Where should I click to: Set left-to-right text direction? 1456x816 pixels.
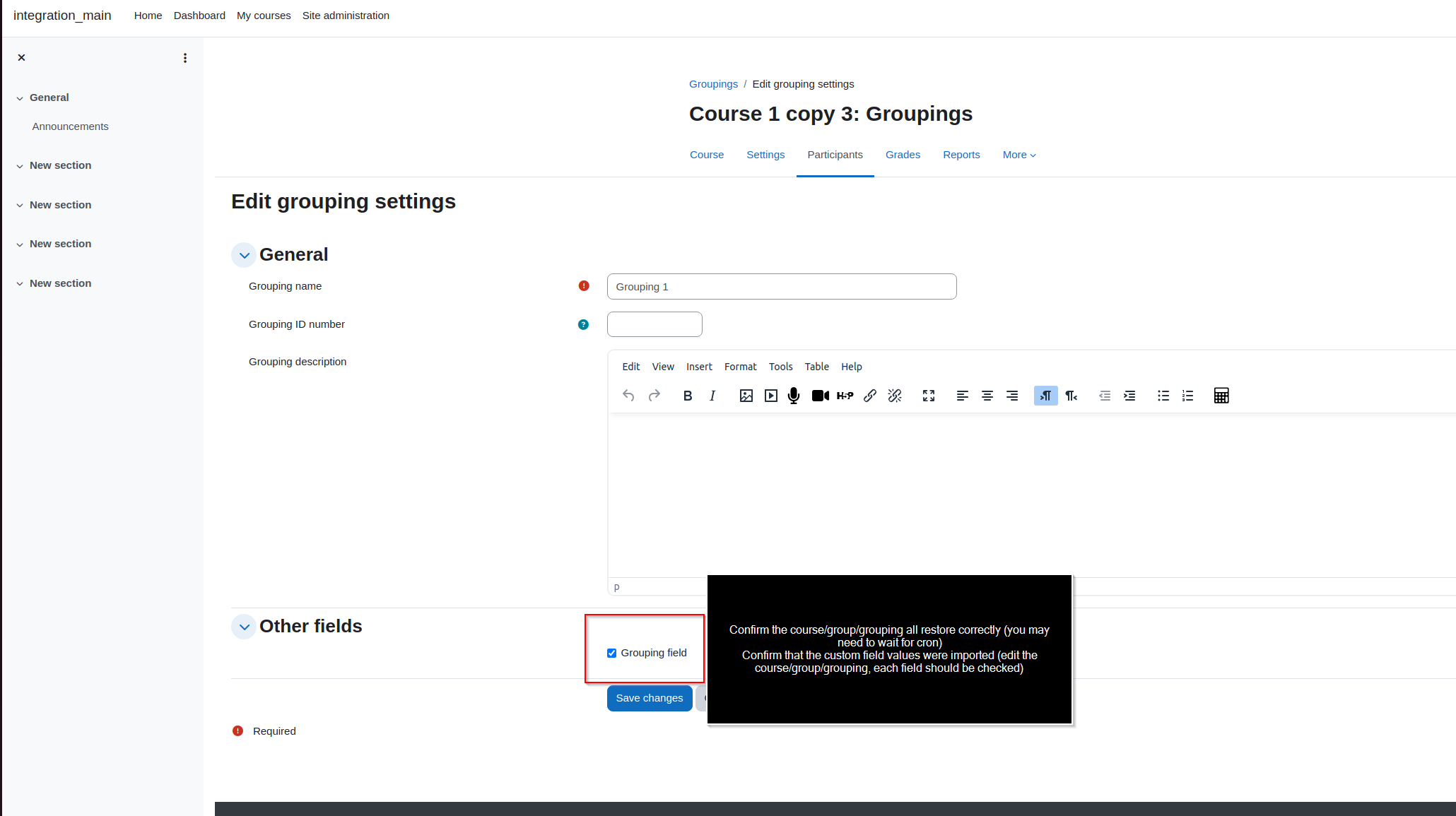coord(1046,396)
